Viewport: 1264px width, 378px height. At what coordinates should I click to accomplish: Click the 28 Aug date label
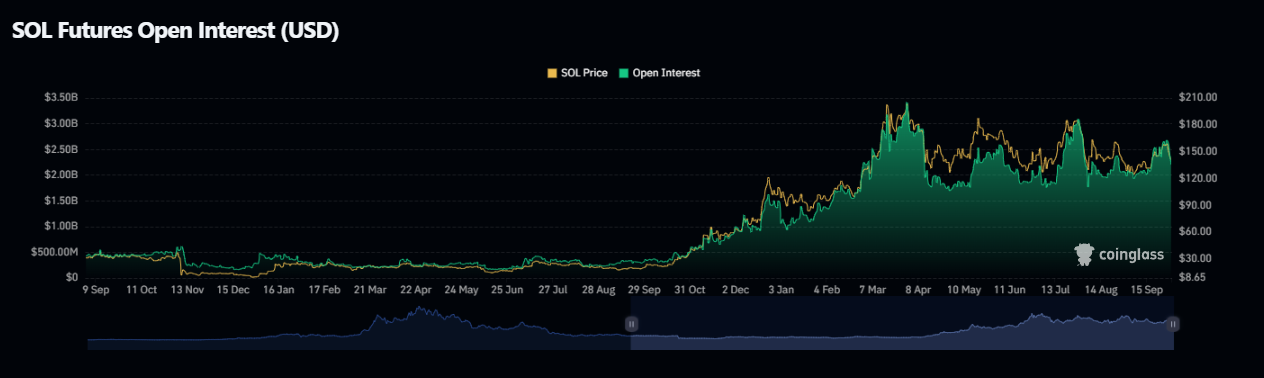coord(598,290)
